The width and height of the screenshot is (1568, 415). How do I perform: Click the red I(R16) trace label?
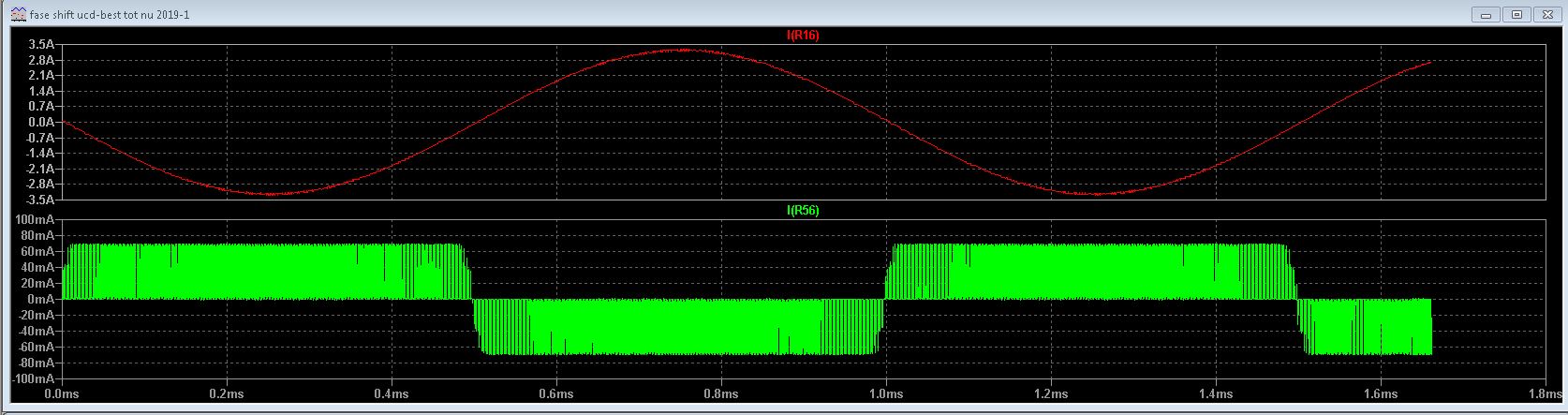click(803, 36)
